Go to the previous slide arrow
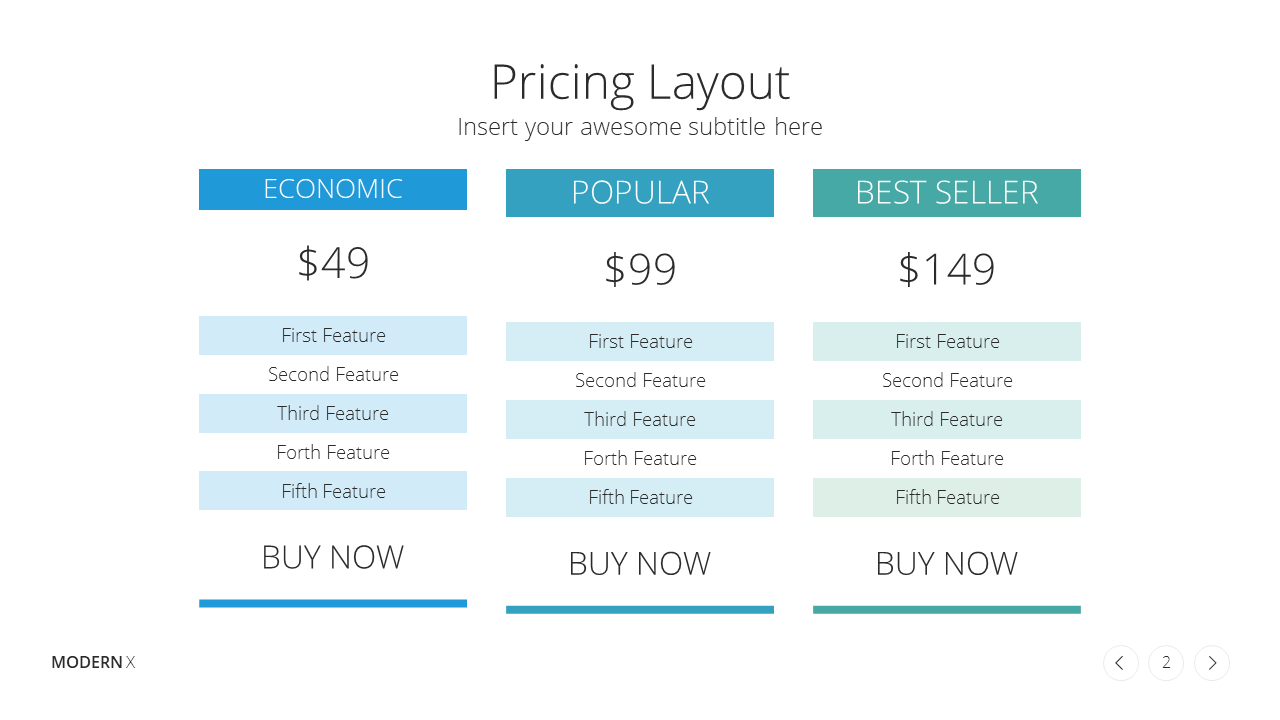The image size is (1280, 720). tap(1120, 663)
